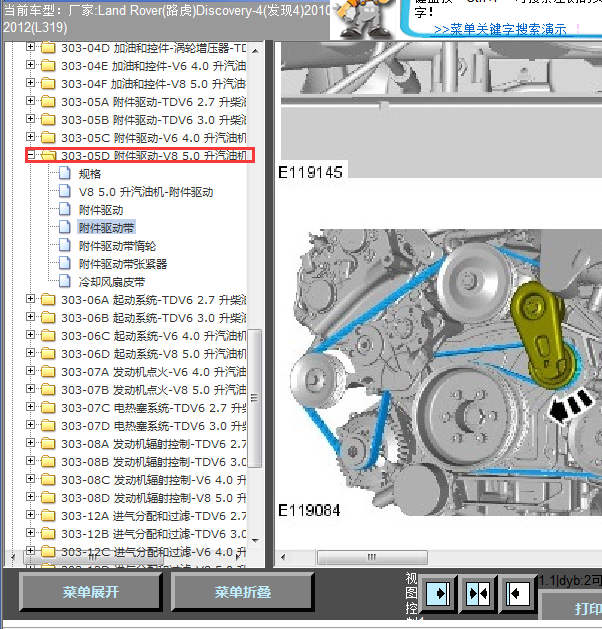The height and width of the screenshot is (629, 602).
Task: Open V8 5.0 升汽油机-附件驱动 document
Action: click(146, 192)
